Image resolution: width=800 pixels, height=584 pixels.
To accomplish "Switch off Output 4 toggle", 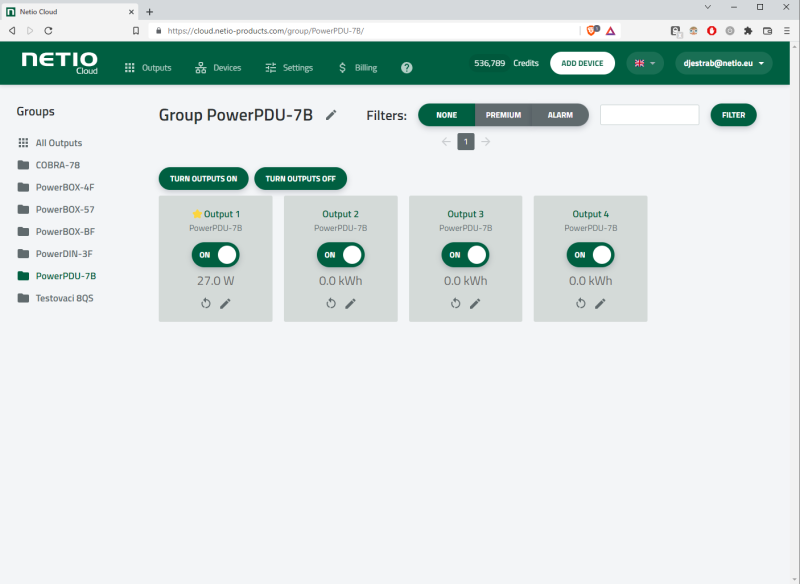I will tap(591, 255).
